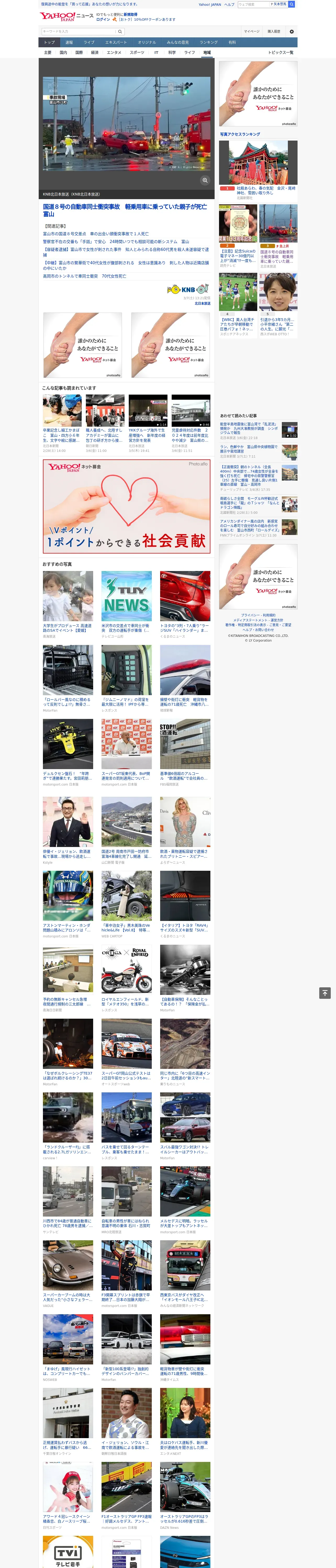Click the KNB broadcaster logo
Screen dimensions: 336x1568
[188, 289]
